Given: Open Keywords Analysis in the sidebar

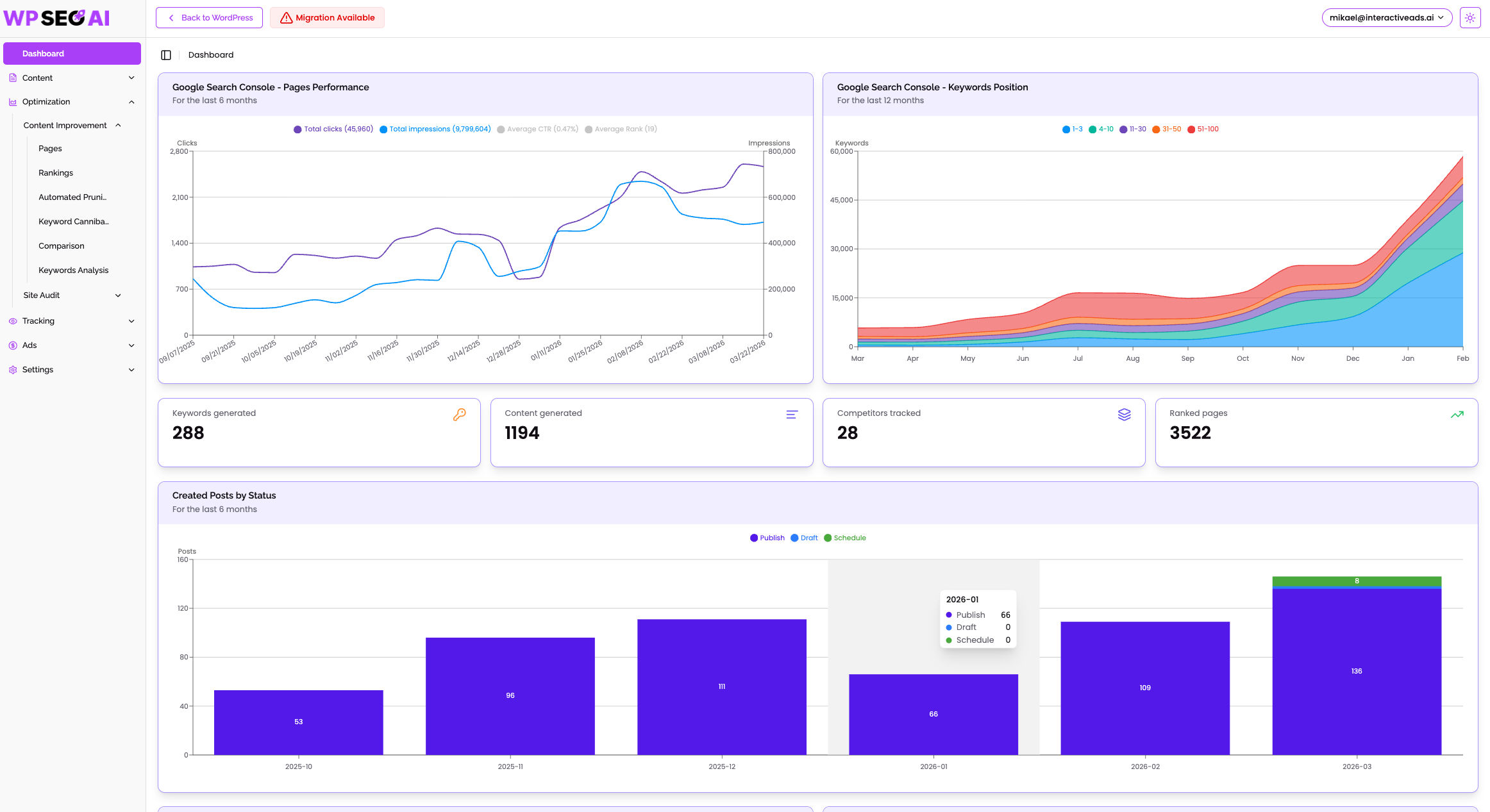Looking at the screenshot, I should [x=74, y=270].
